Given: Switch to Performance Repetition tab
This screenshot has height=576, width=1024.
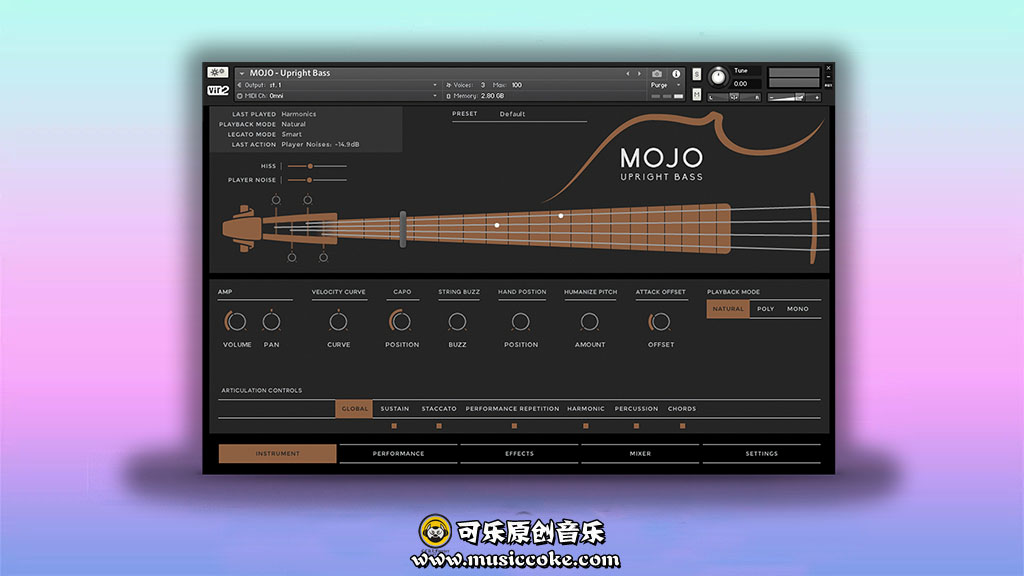Looking at the screenshot, I should 512,409.
